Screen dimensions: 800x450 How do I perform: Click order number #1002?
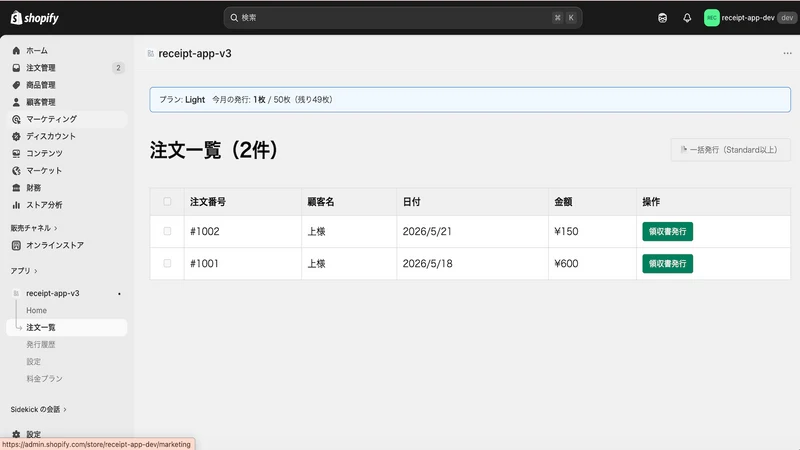point(205,232)
